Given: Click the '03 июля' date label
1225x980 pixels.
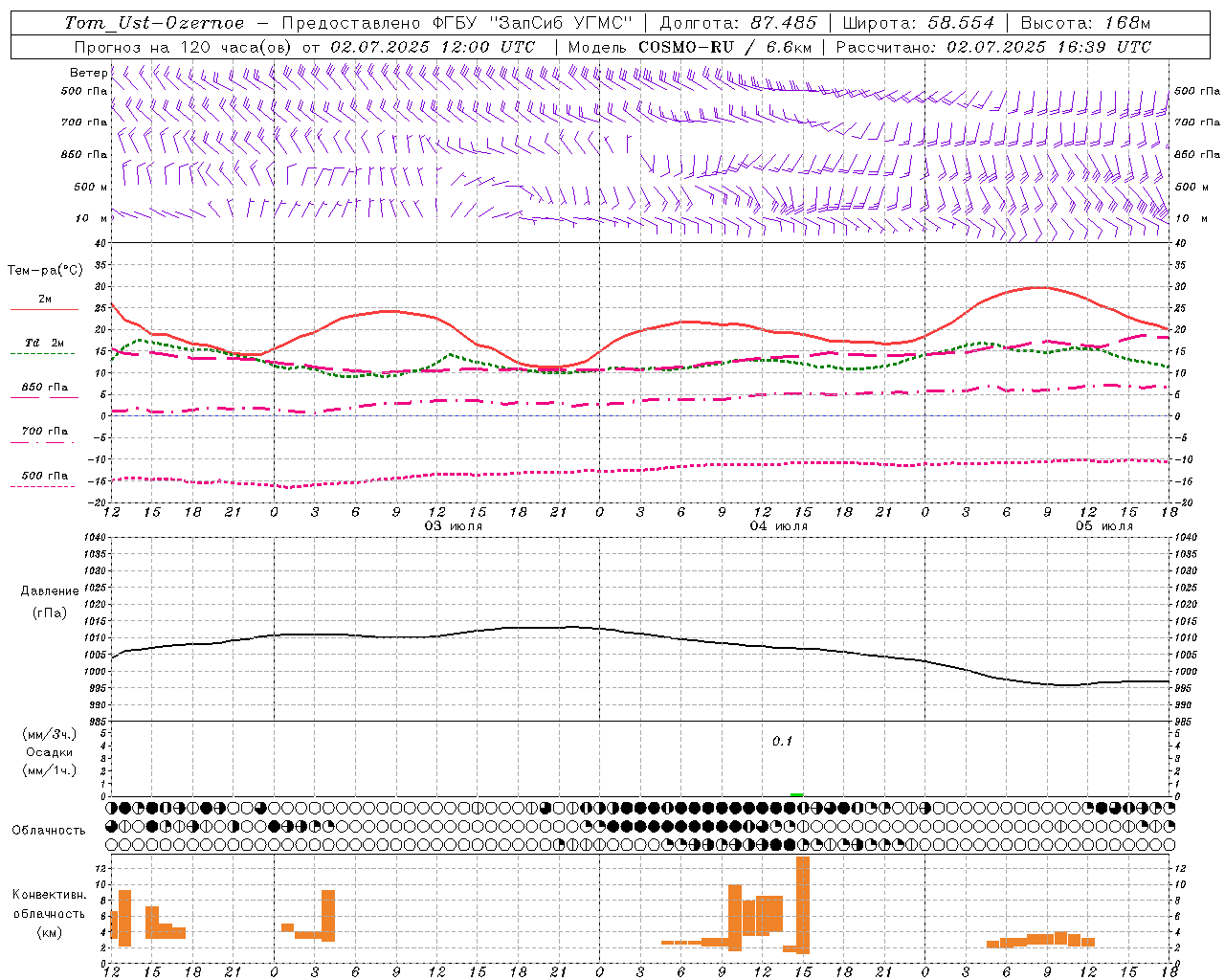Looking at the screenshot, I should [x=454, y=526].
